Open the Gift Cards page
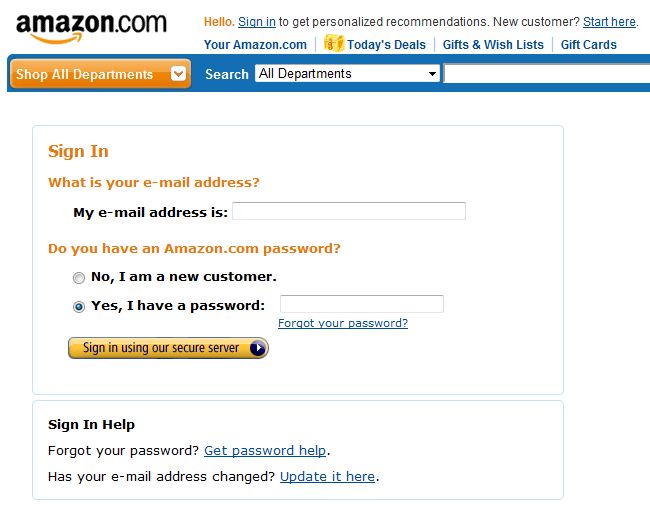Screen dimensions: 650x525 point(589,45)
